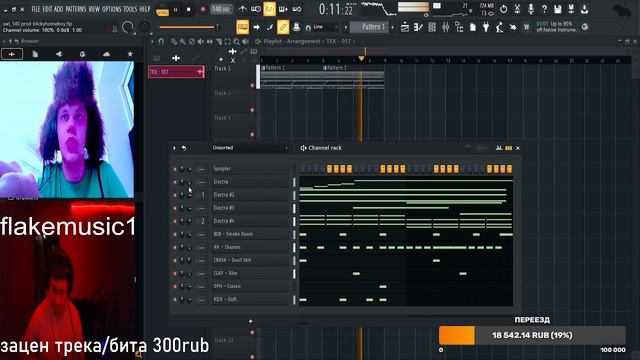The image size is (640, 360).
Task: Open the help question mark icon
Action: tap(544, 9)
